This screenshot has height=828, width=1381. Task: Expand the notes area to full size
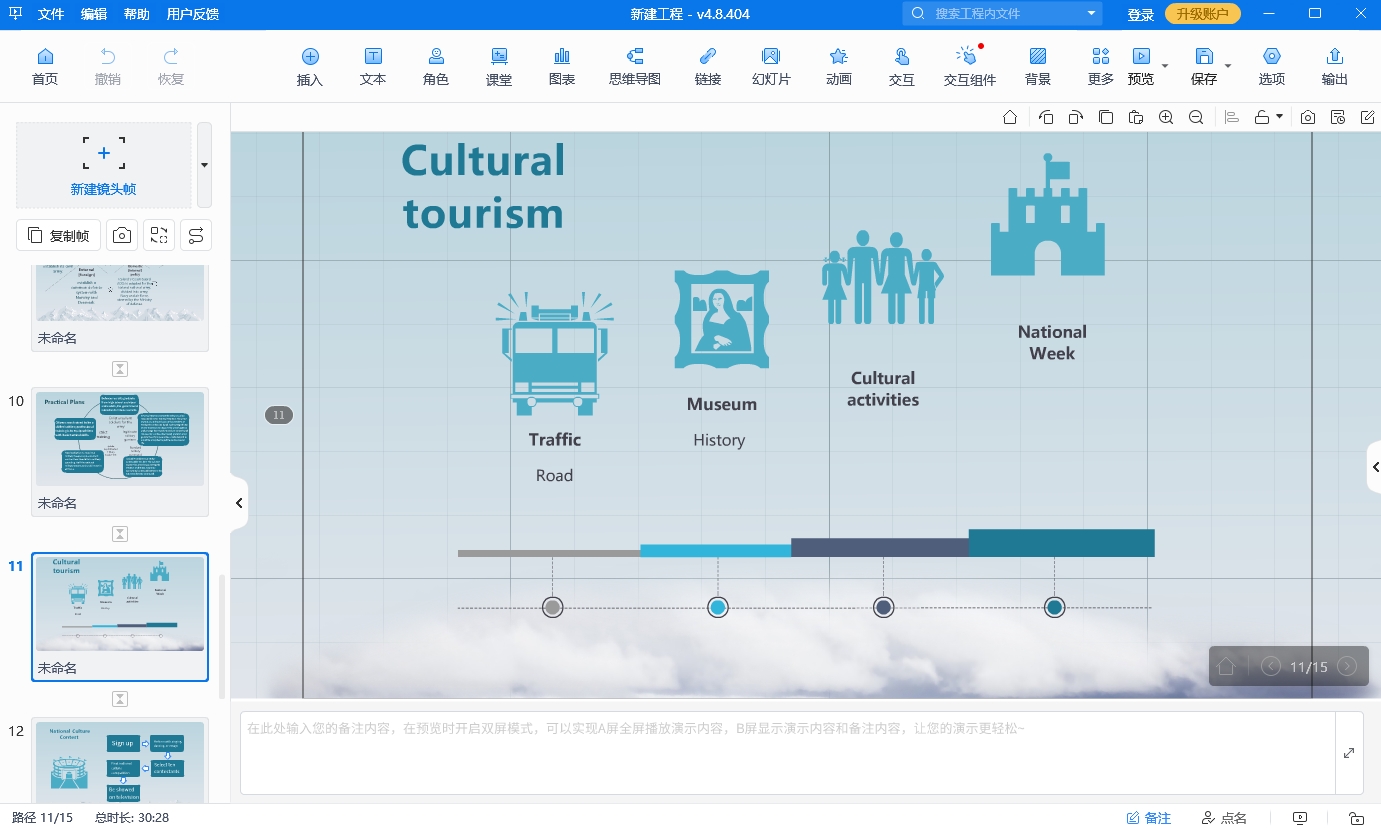click(x=1349, y=753)
